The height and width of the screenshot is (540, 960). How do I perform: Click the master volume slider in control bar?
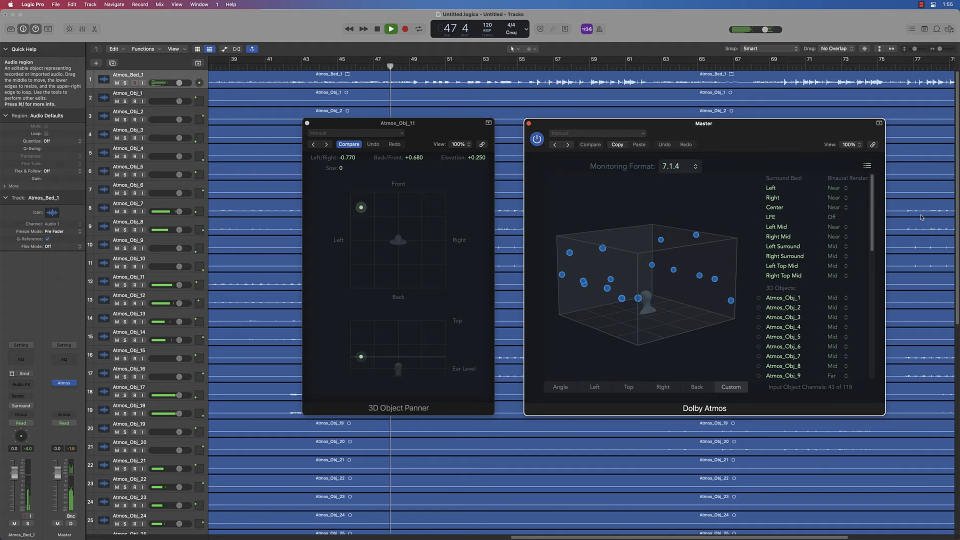[756, 29]
